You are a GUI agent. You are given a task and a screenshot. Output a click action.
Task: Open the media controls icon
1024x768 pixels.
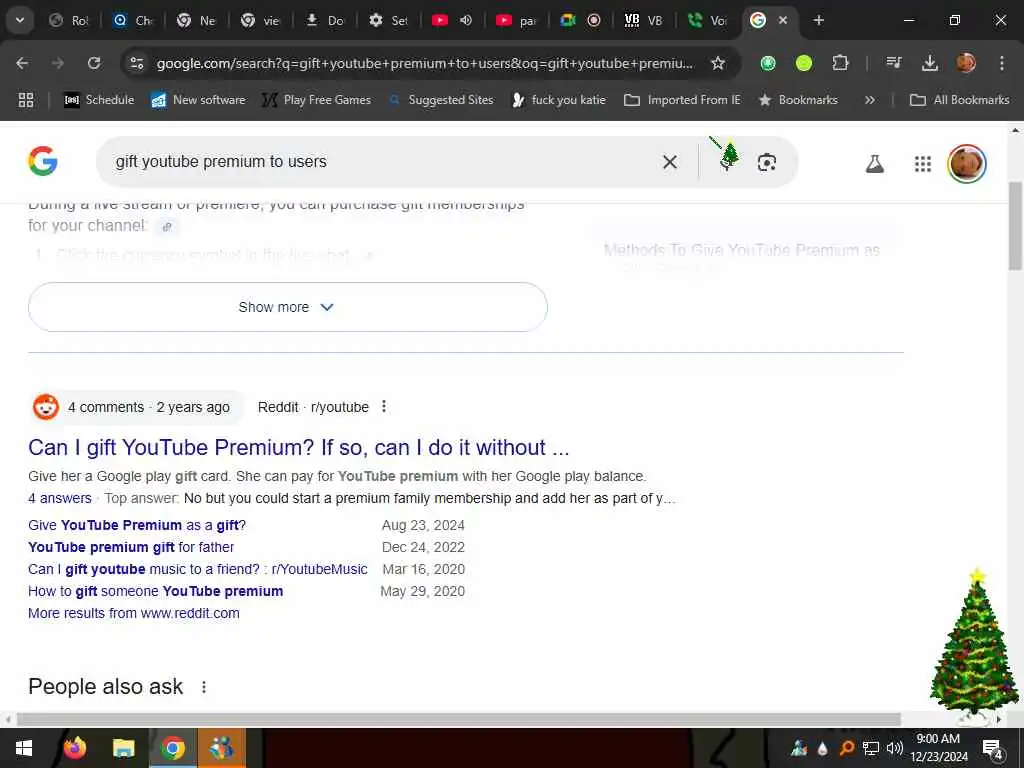tap(893, 63)
